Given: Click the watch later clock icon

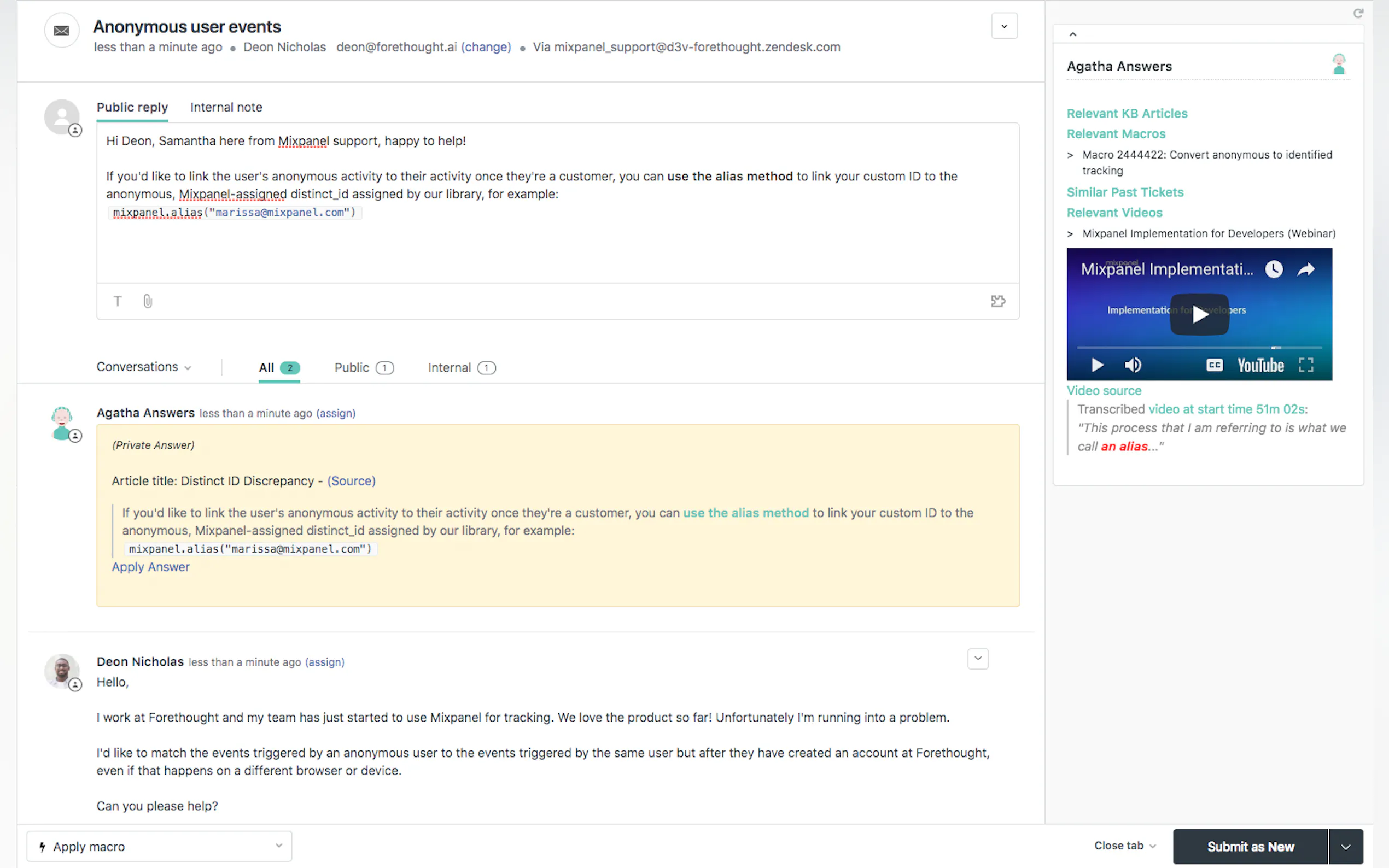Looking at the screenshot, I should (x=1274, y=269).
